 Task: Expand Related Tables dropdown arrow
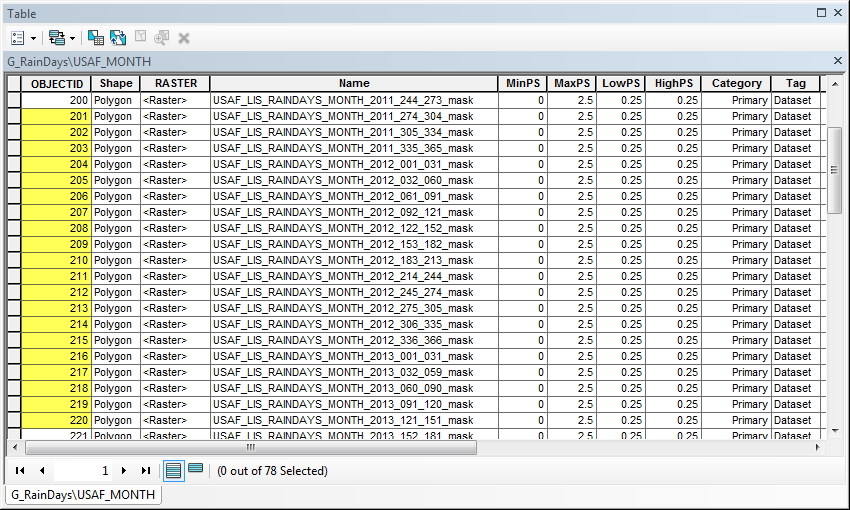(74, 38)
